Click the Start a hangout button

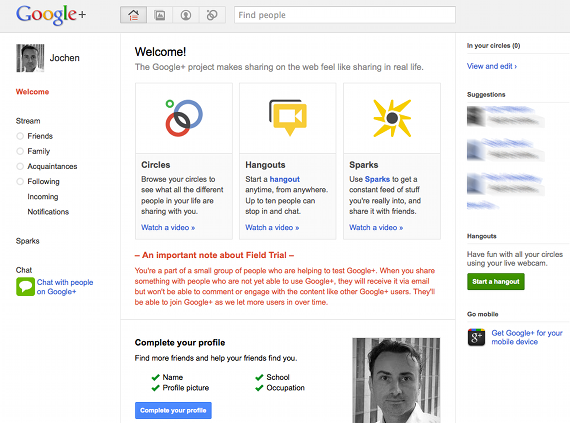pyautogui.click(x=496, y=282)
